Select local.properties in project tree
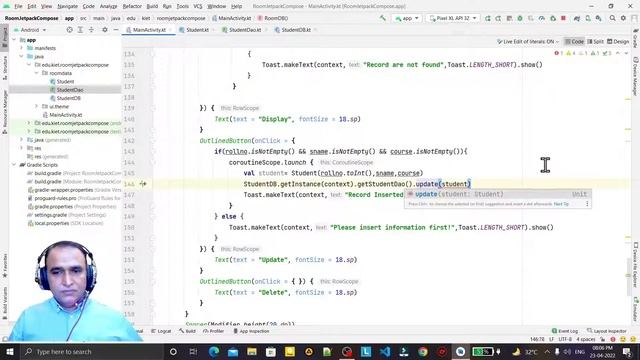The image size is (640, 360). coord(51,223)
